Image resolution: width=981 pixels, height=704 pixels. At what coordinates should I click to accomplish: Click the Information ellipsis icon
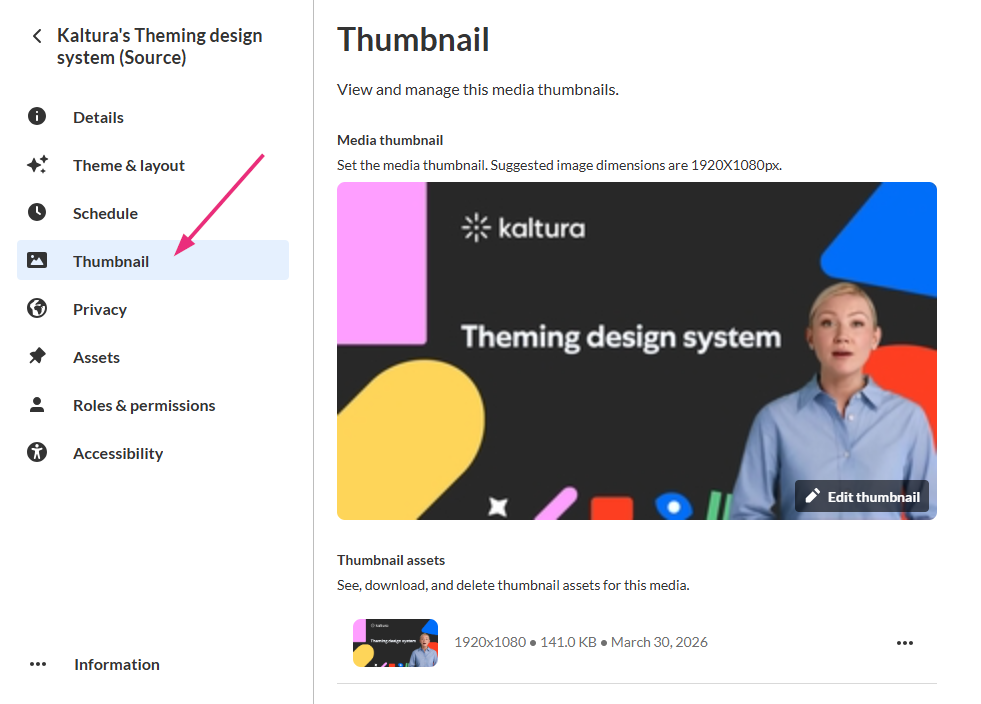coord(38,664)
